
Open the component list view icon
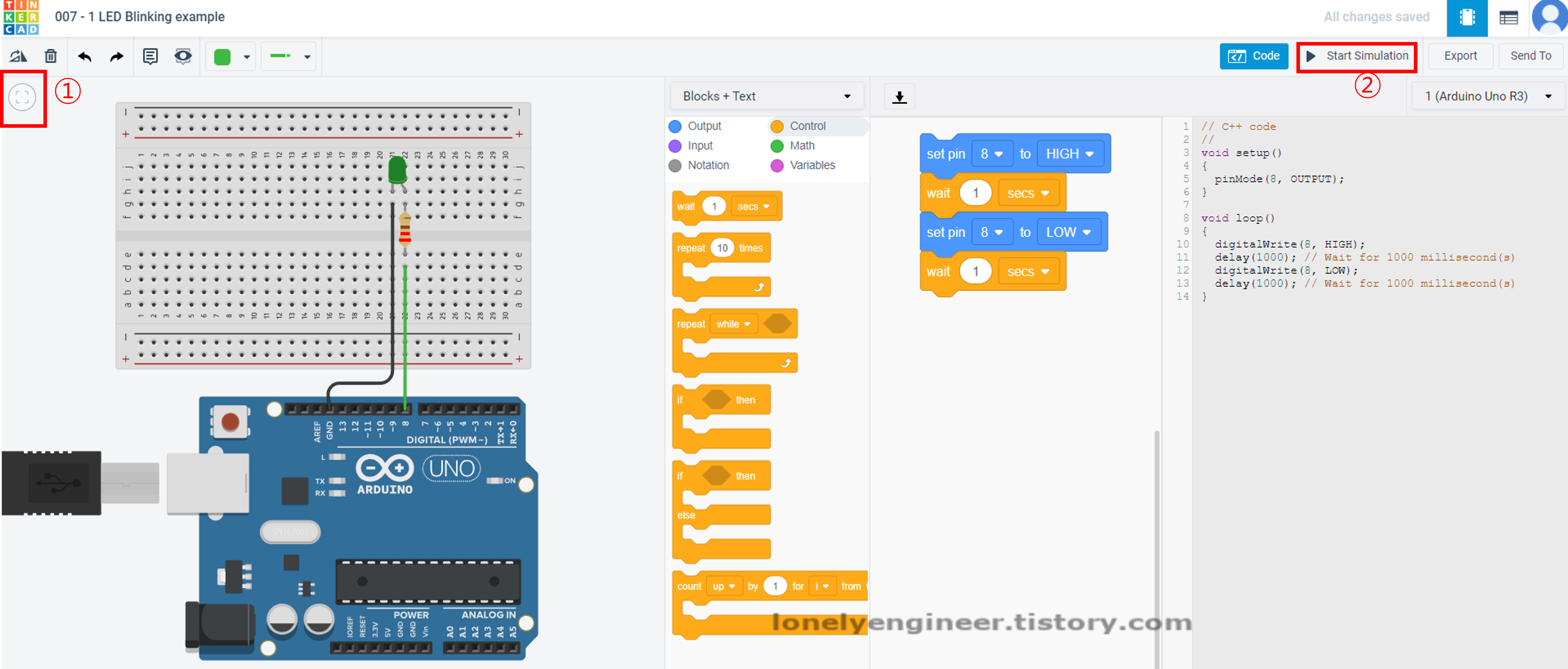pos(1508,18)
